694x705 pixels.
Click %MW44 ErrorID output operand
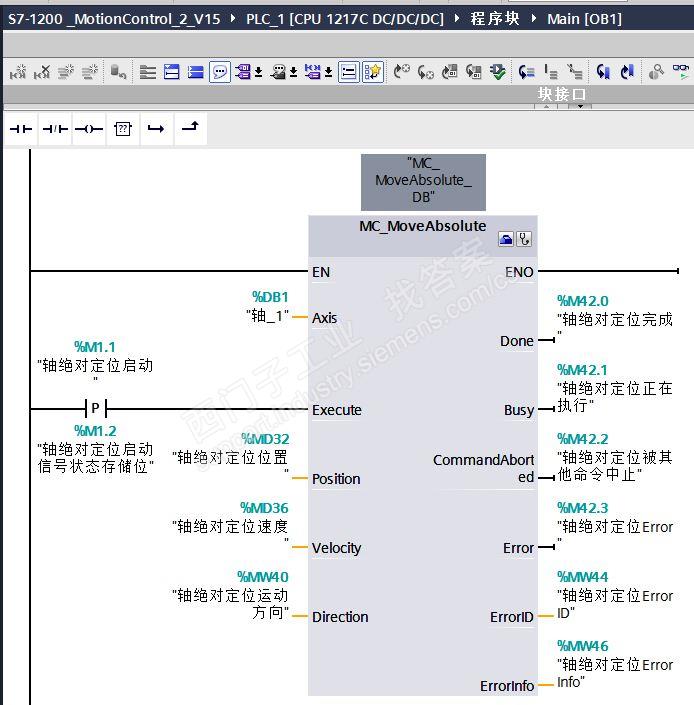[583, 577]
